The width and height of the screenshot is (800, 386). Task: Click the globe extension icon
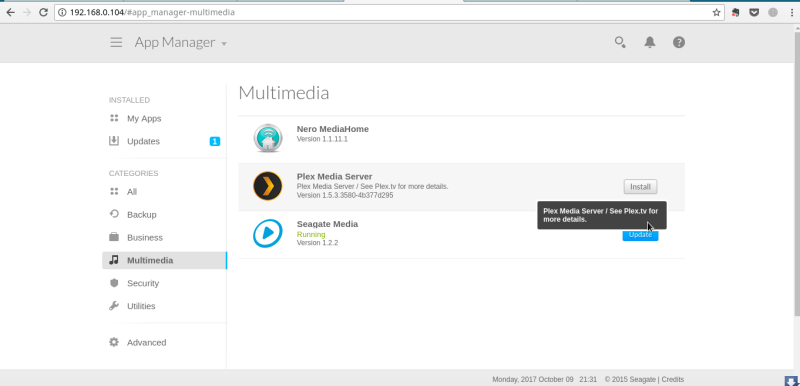772,12
